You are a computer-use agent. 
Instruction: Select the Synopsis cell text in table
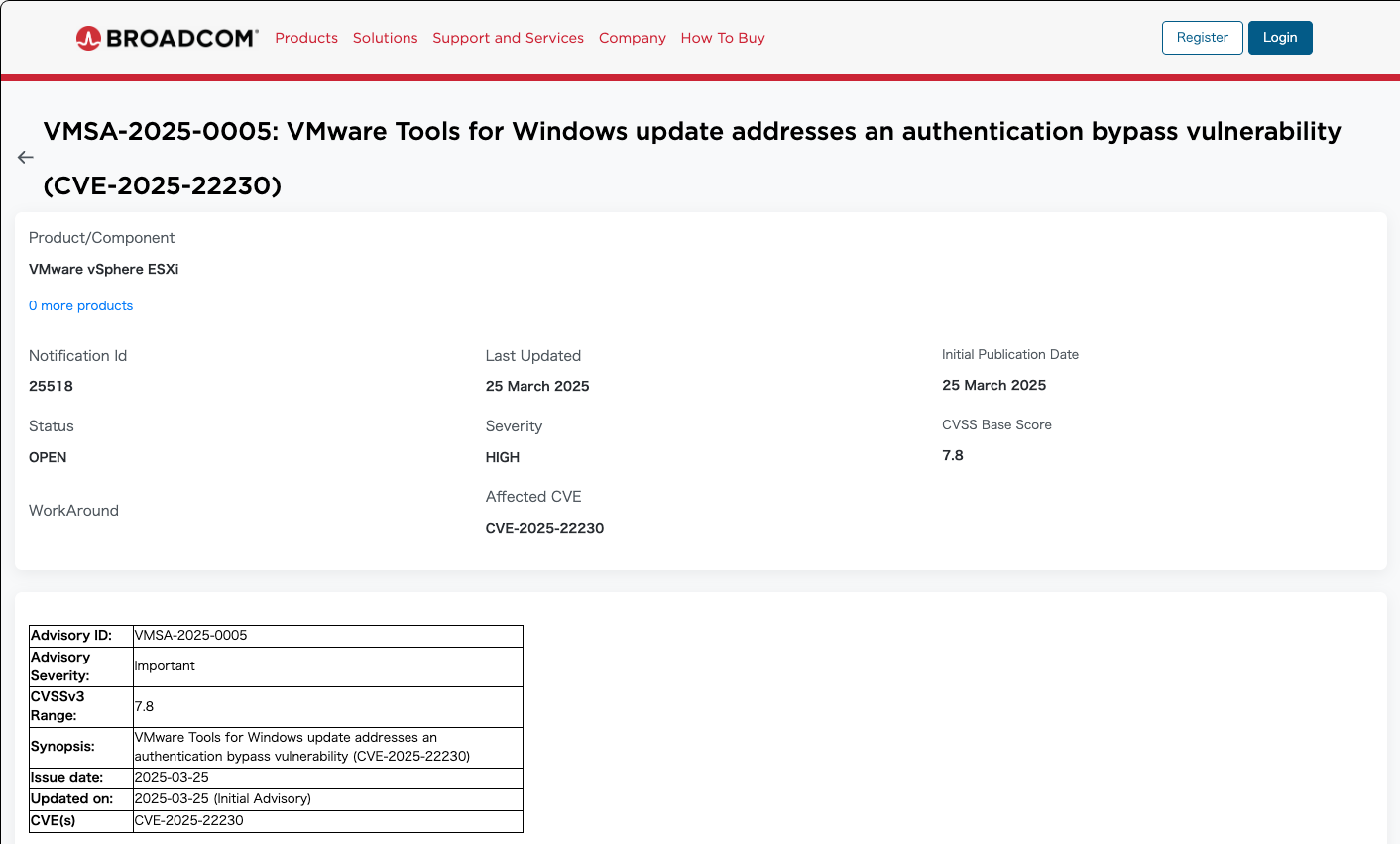pyautogui.click(x=328, y=747)
